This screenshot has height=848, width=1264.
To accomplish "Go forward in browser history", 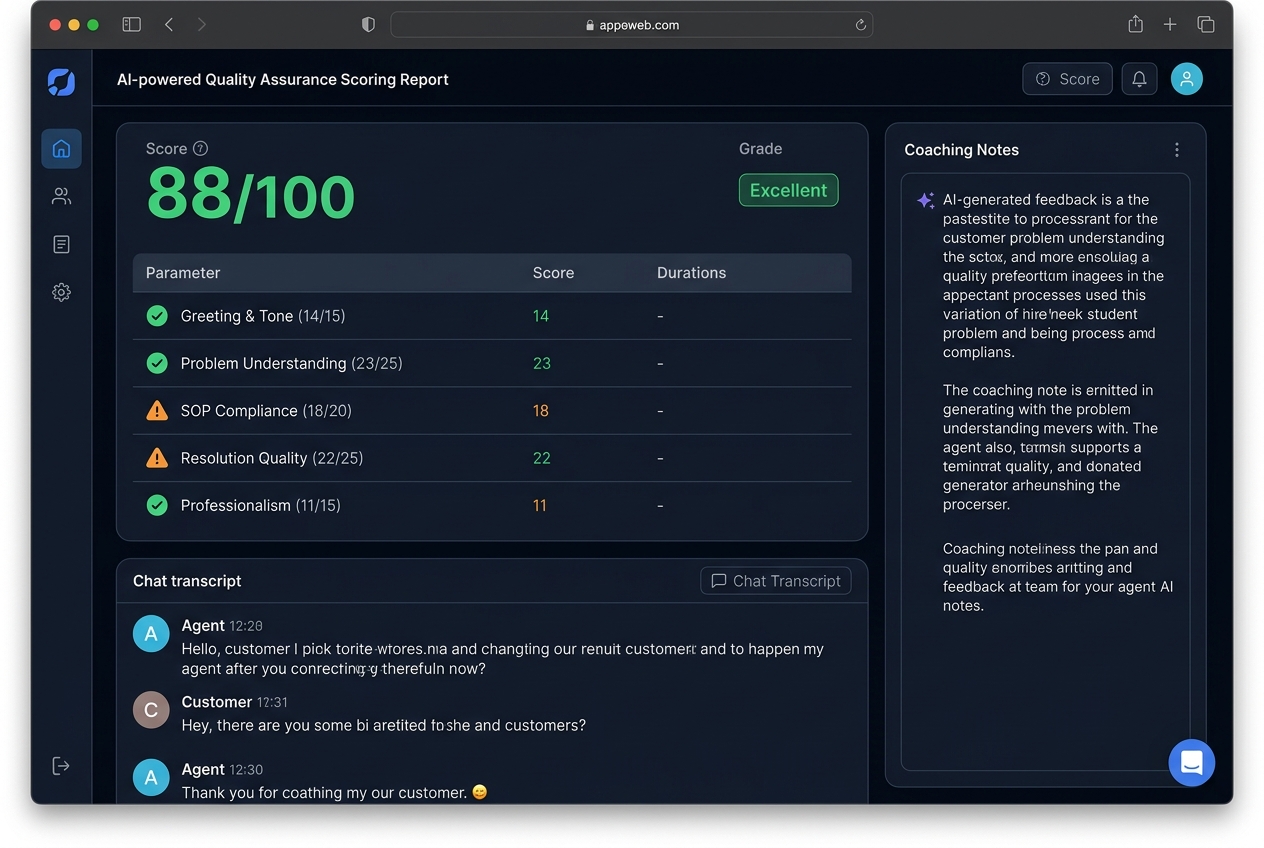I will click(202, 25).
